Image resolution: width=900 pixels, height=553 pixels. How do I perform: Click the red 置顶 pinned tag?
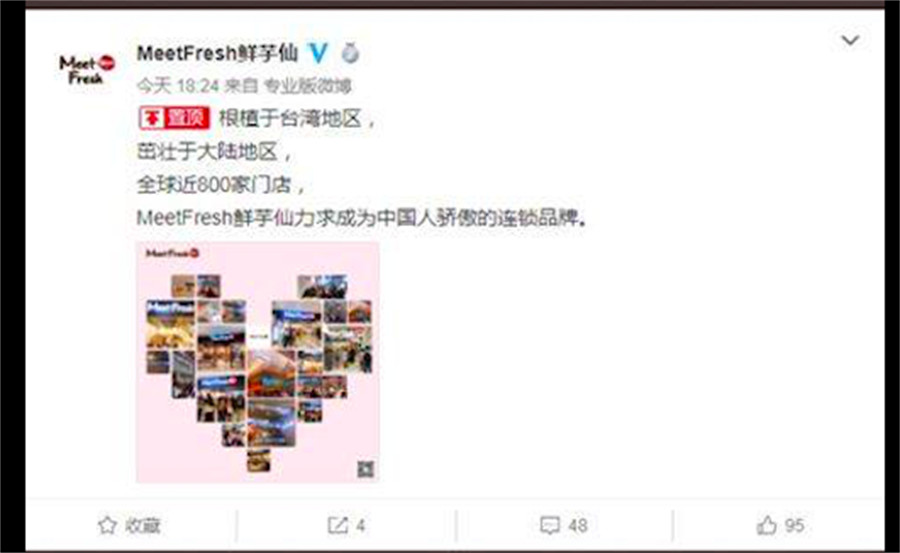click(174, 118)
